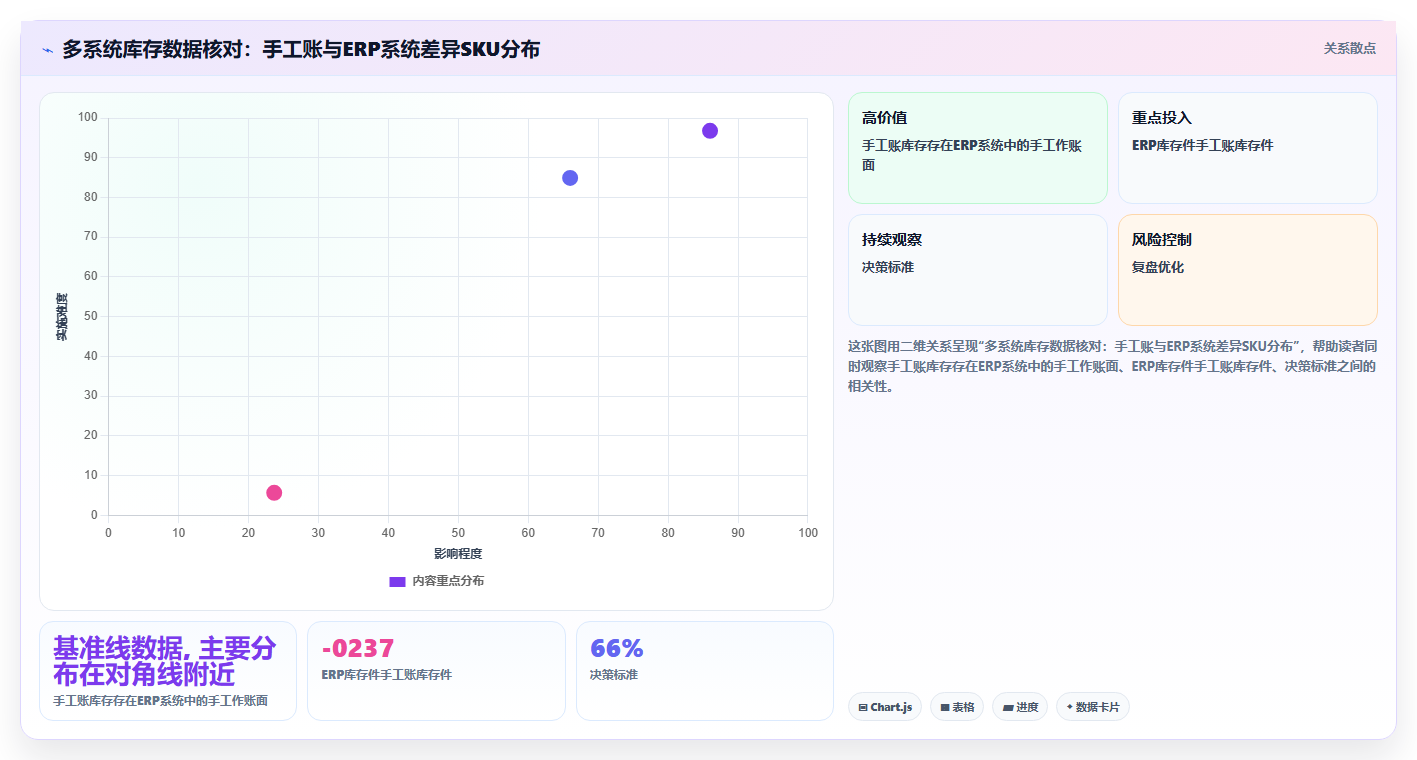Click the bar icon in 进度 chip
This screenshot has height=760, width=1417.
coord(1008,707)
